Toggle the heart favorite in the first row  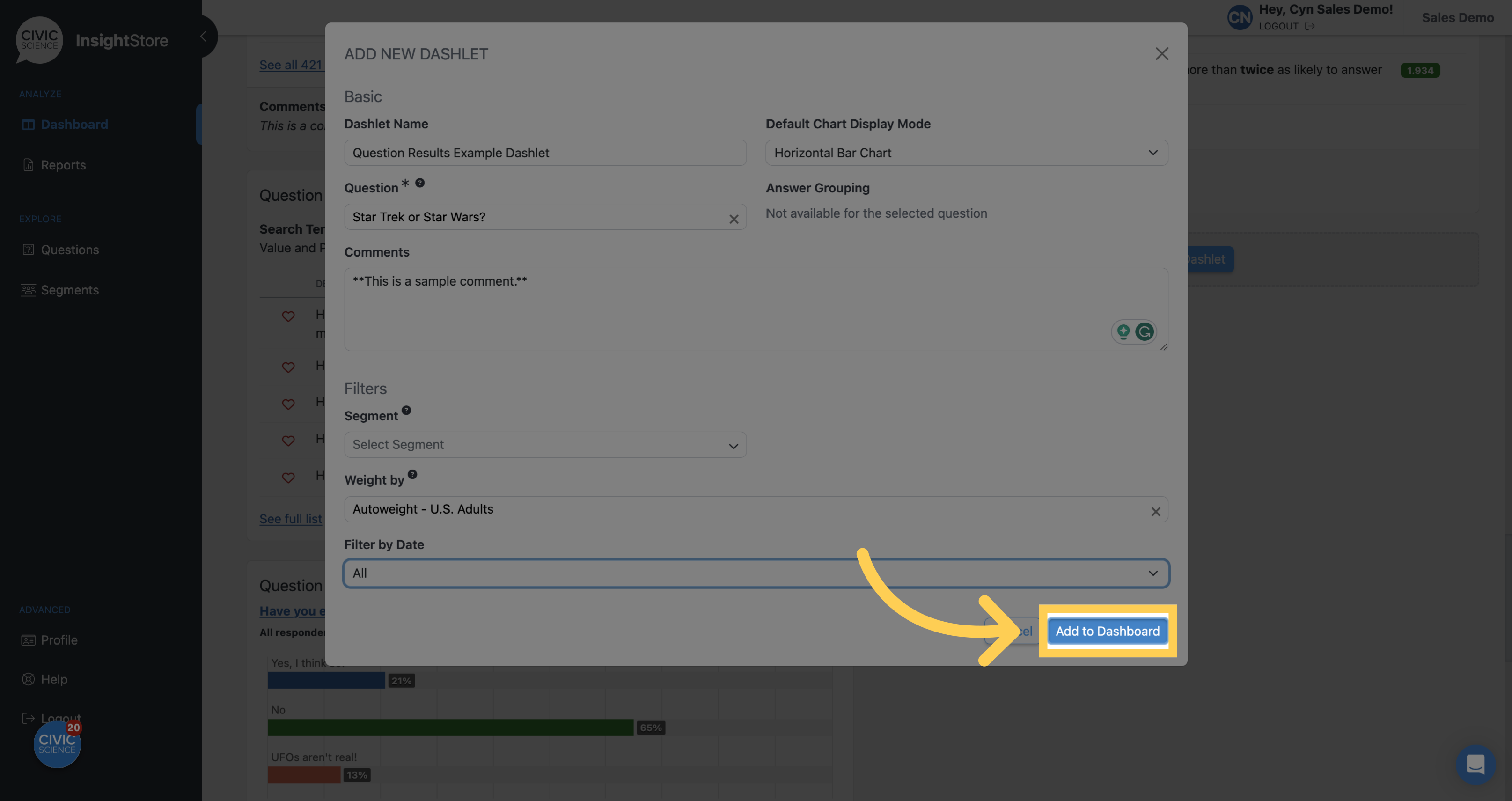tap(287, 316)
